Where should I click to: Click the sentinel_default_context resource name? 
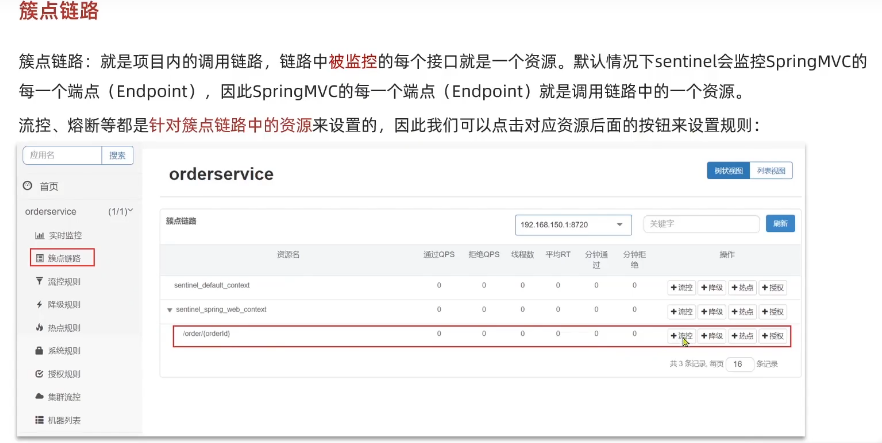coord(212,286)
